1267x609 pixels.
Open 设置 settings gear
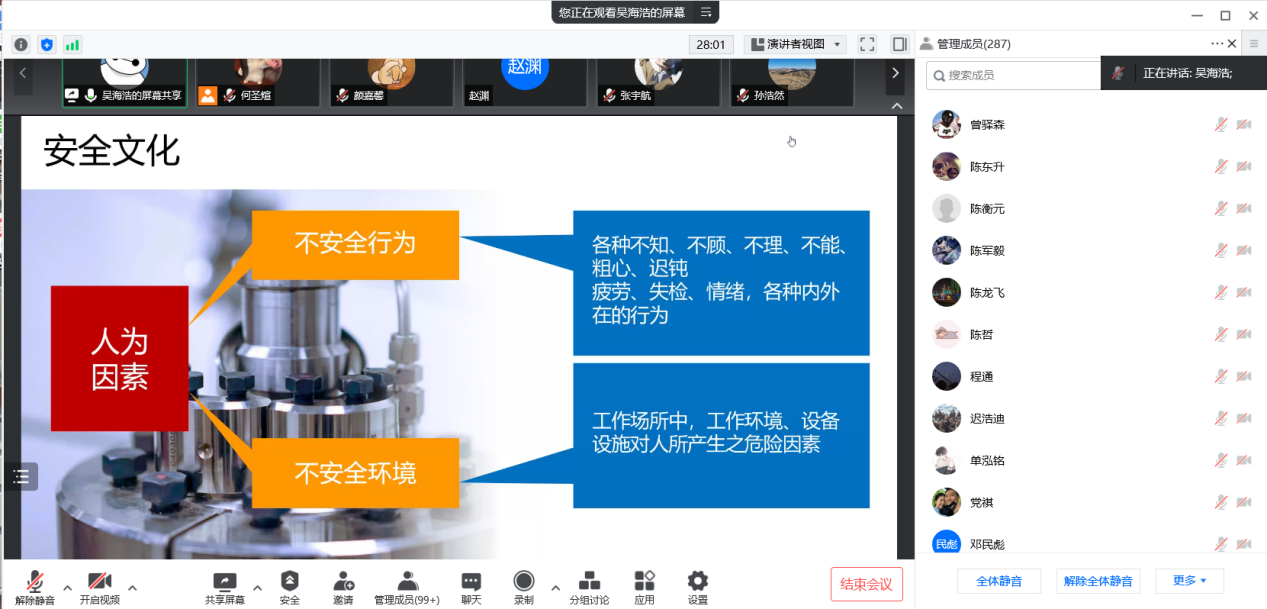point(697,581)
